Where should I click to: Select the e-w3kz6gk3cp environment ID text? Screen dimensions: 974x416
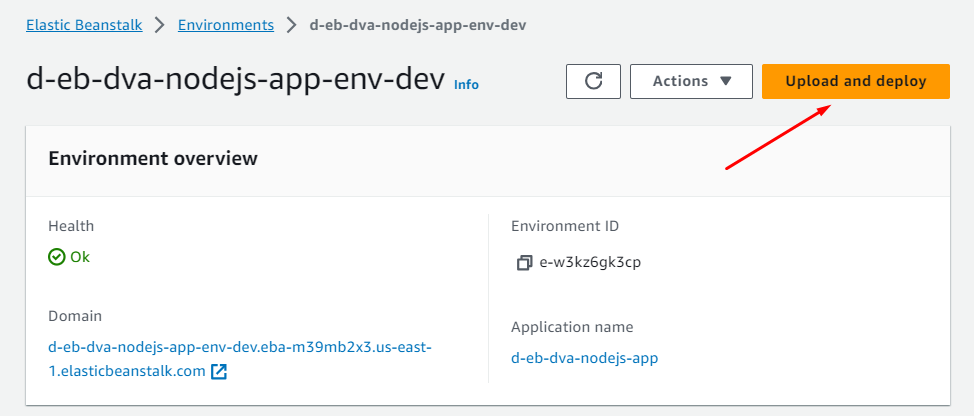(590, 263)
